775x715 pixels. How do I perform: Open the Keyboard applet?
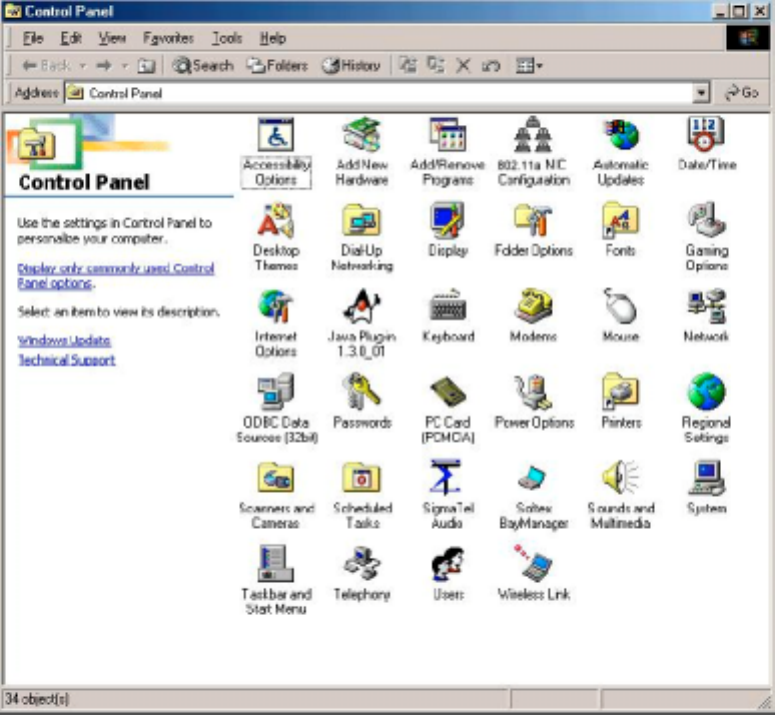tap(448, 316)
